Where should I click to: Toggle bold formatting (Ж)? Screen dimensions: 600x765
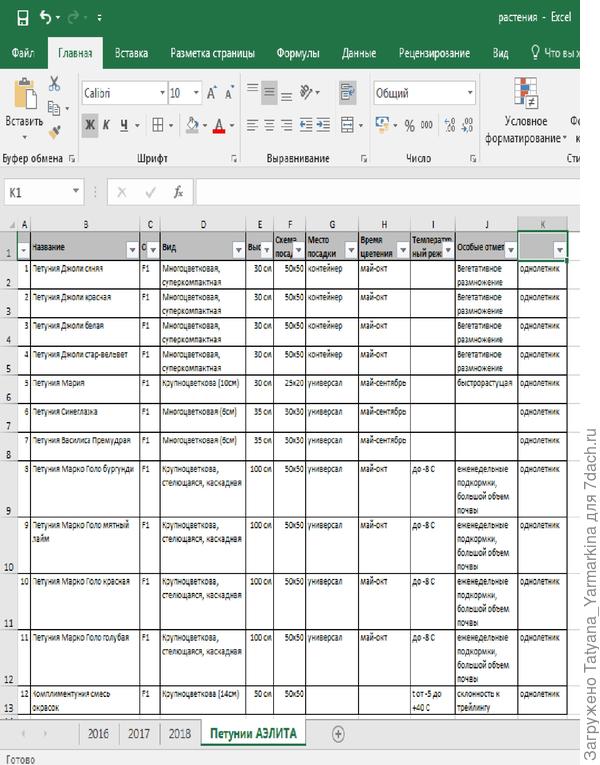coord(90,125)
